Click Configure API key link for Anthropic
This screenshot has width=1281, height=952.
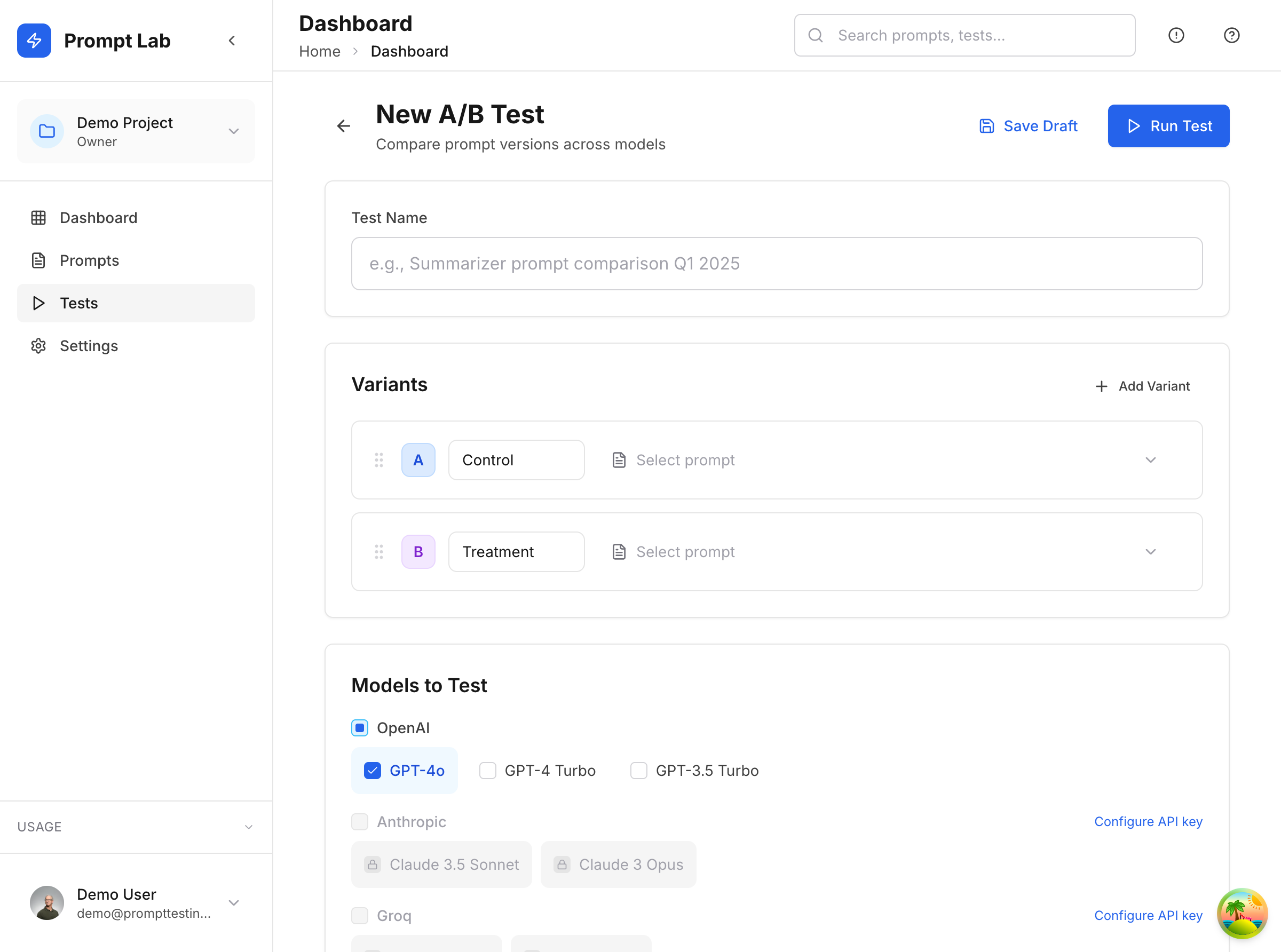[x=1148, y=821]
